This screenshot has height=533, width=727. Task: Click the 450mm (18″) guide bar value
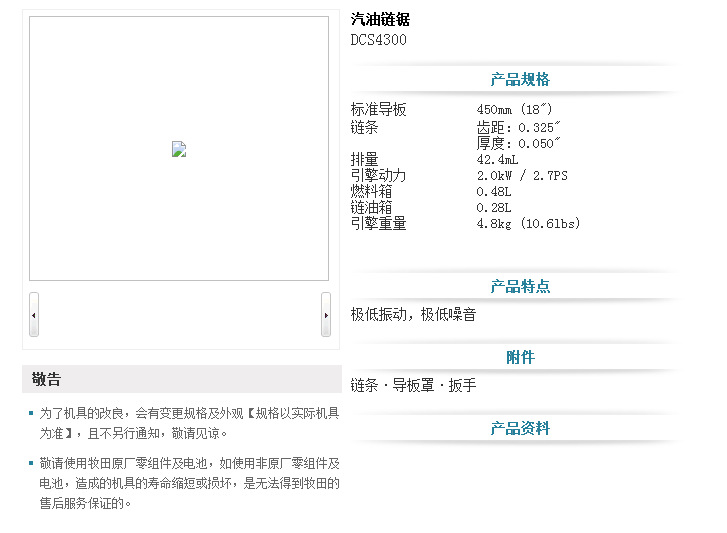click(x=514, y=110)
